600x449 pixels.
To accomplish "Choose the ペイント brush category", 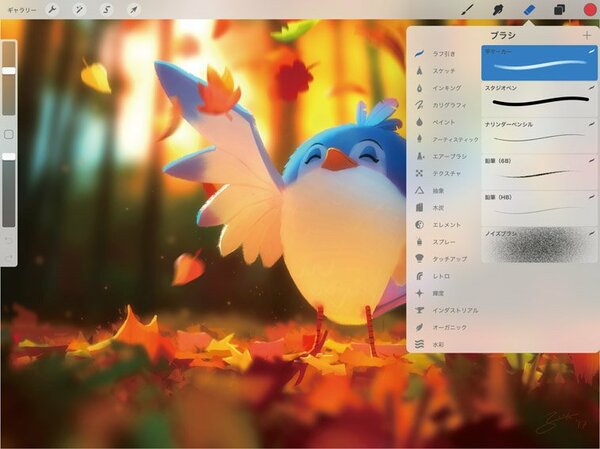I will pos(436,122).
